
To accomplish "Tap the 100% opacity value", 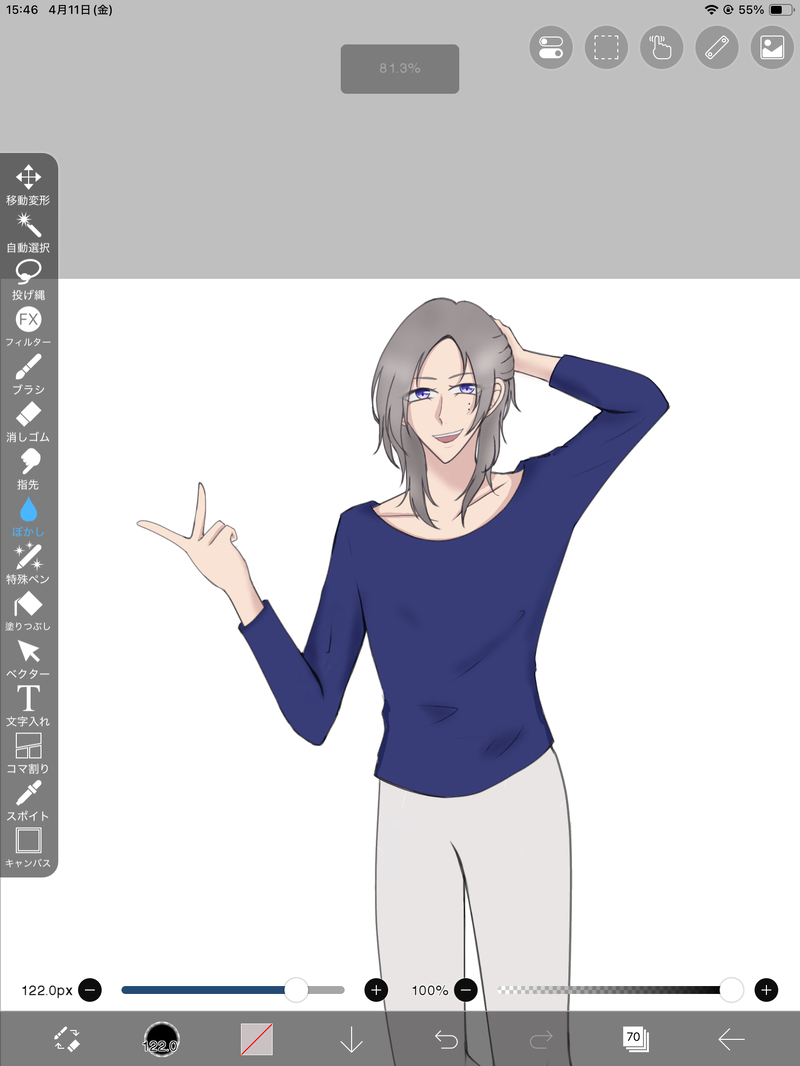I will click(x=430, y=991).
